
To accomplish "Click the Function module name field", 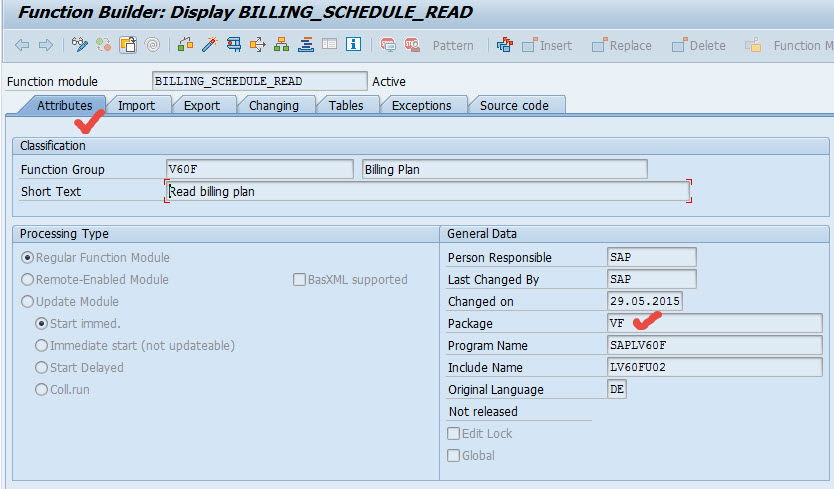I will (260, 81).
